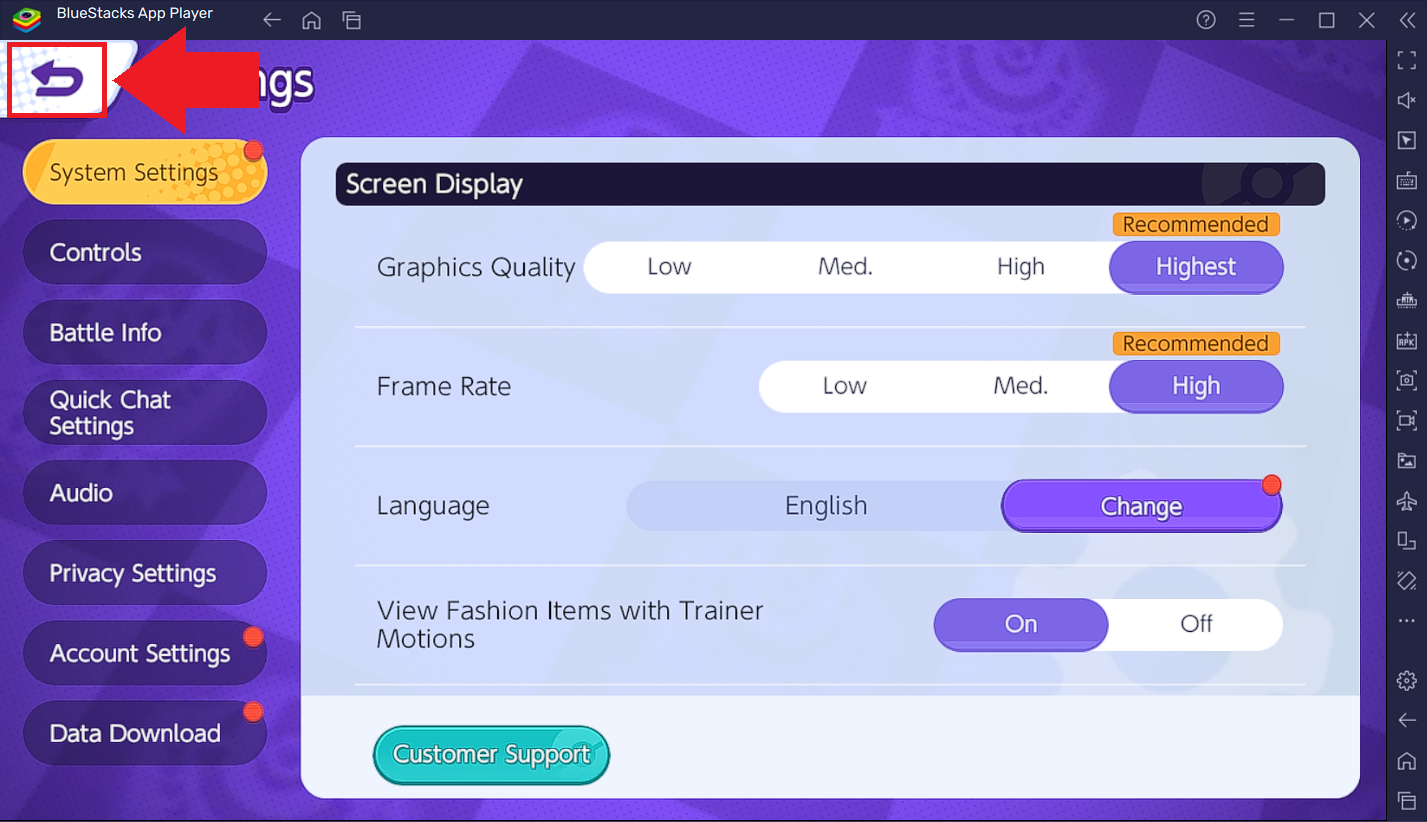Click the title bar back arrow
The width and height of the screenshot is (1427, 822).
pyautogui.click(x=271, y=20)
